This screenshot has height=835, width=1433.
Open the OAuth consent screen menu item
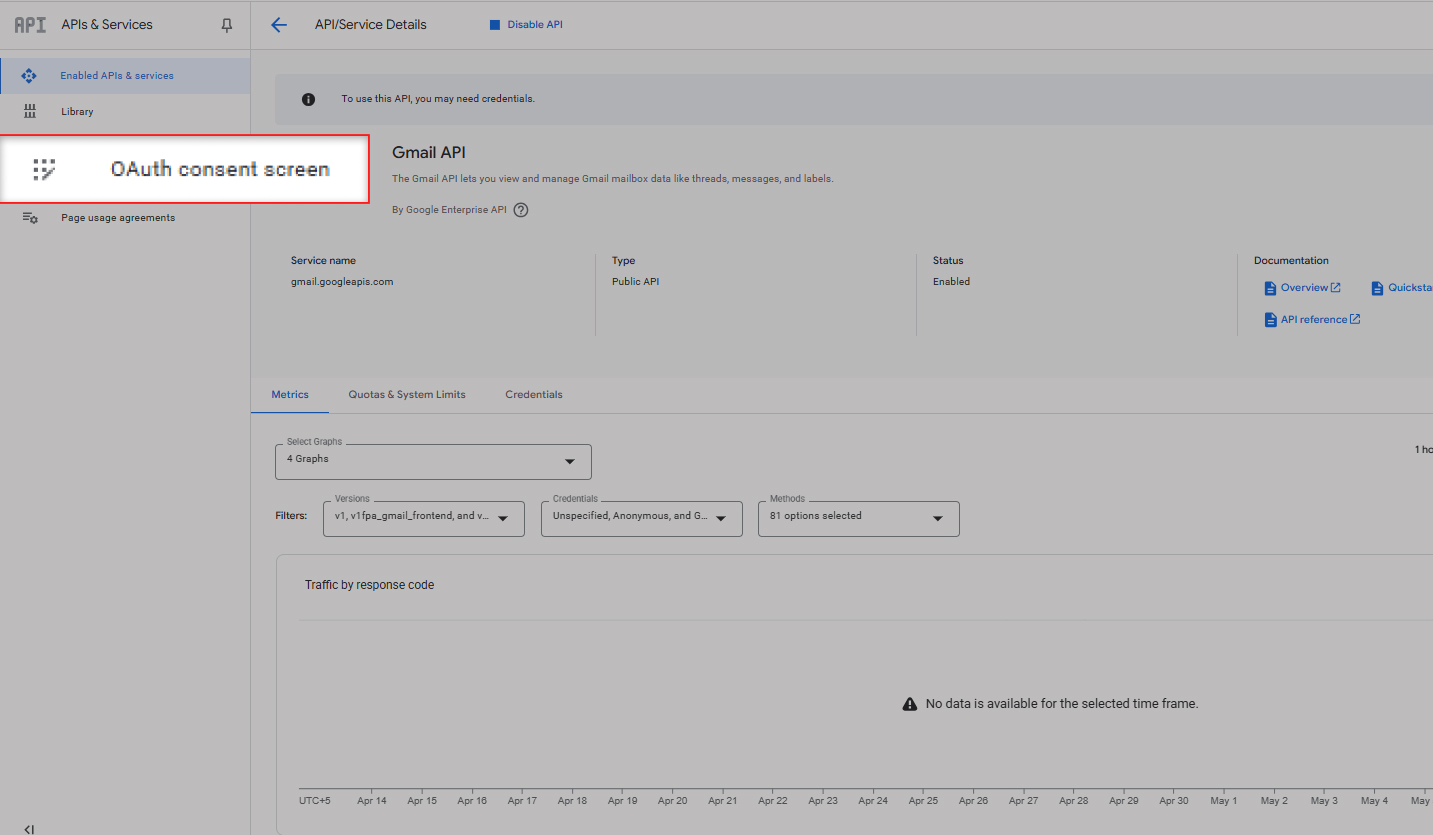click(220, 169)
